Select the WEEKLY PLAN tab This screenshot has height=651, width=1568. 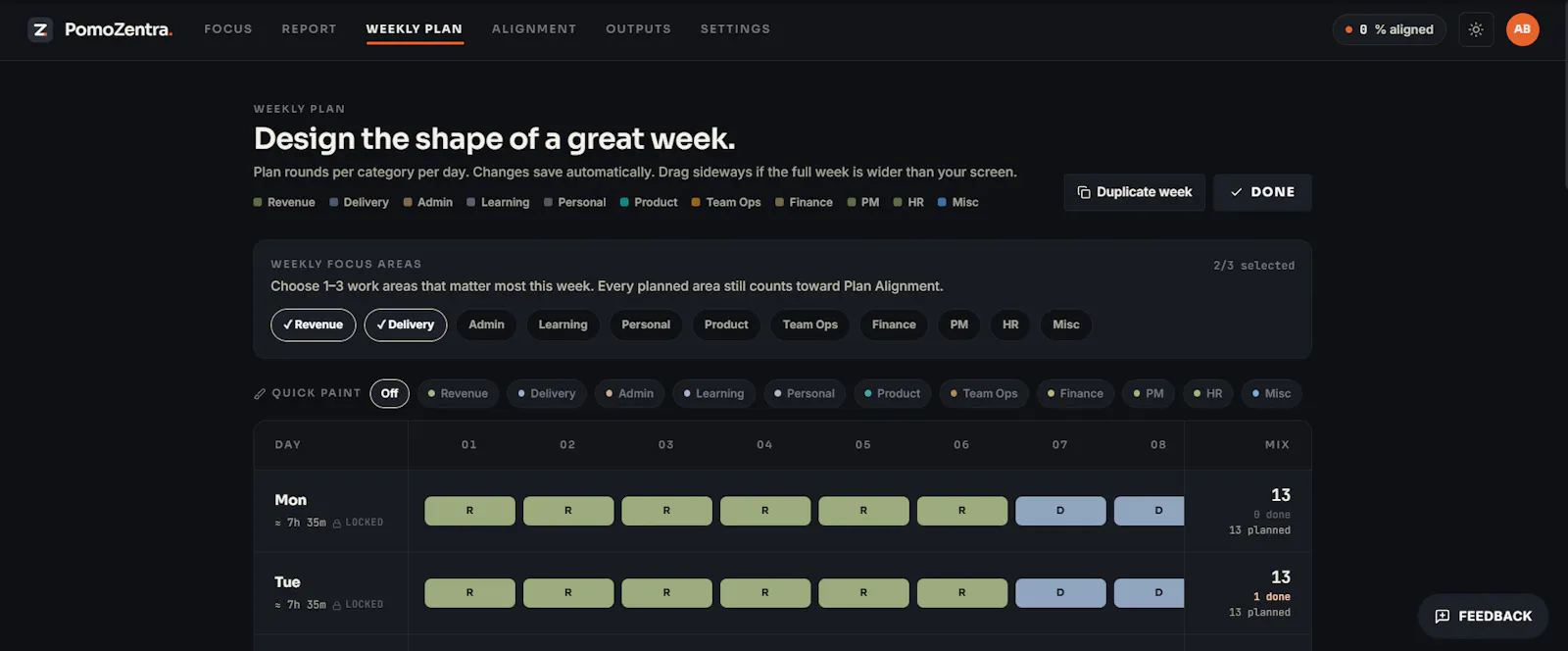[415, 29]
